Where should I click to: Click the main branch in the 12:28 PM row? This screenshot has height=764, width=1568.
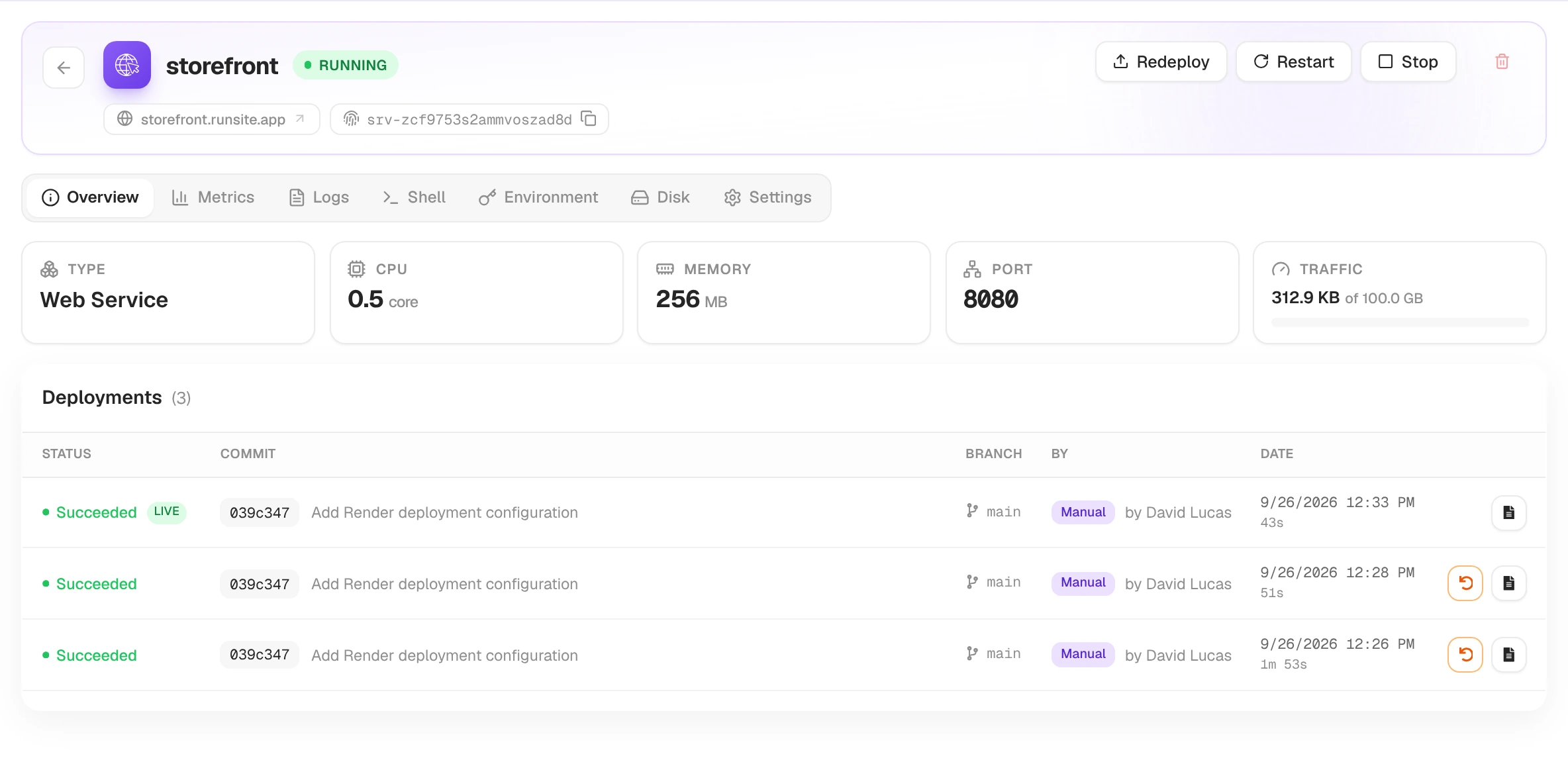(x=993, y=582)
